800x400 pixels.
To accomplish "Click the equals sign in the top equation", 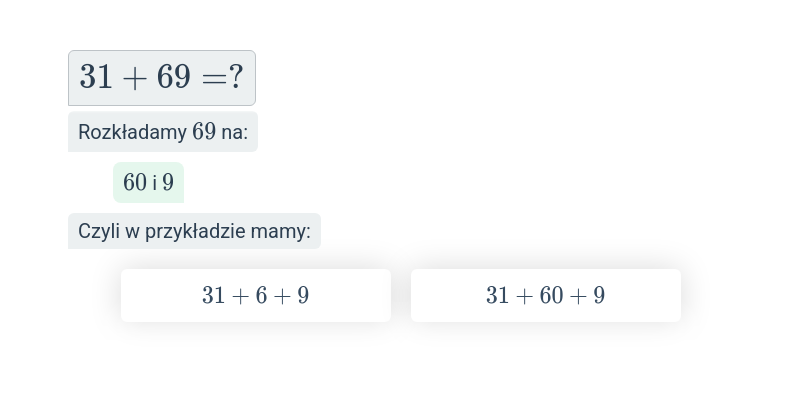I will coord(213,78).
